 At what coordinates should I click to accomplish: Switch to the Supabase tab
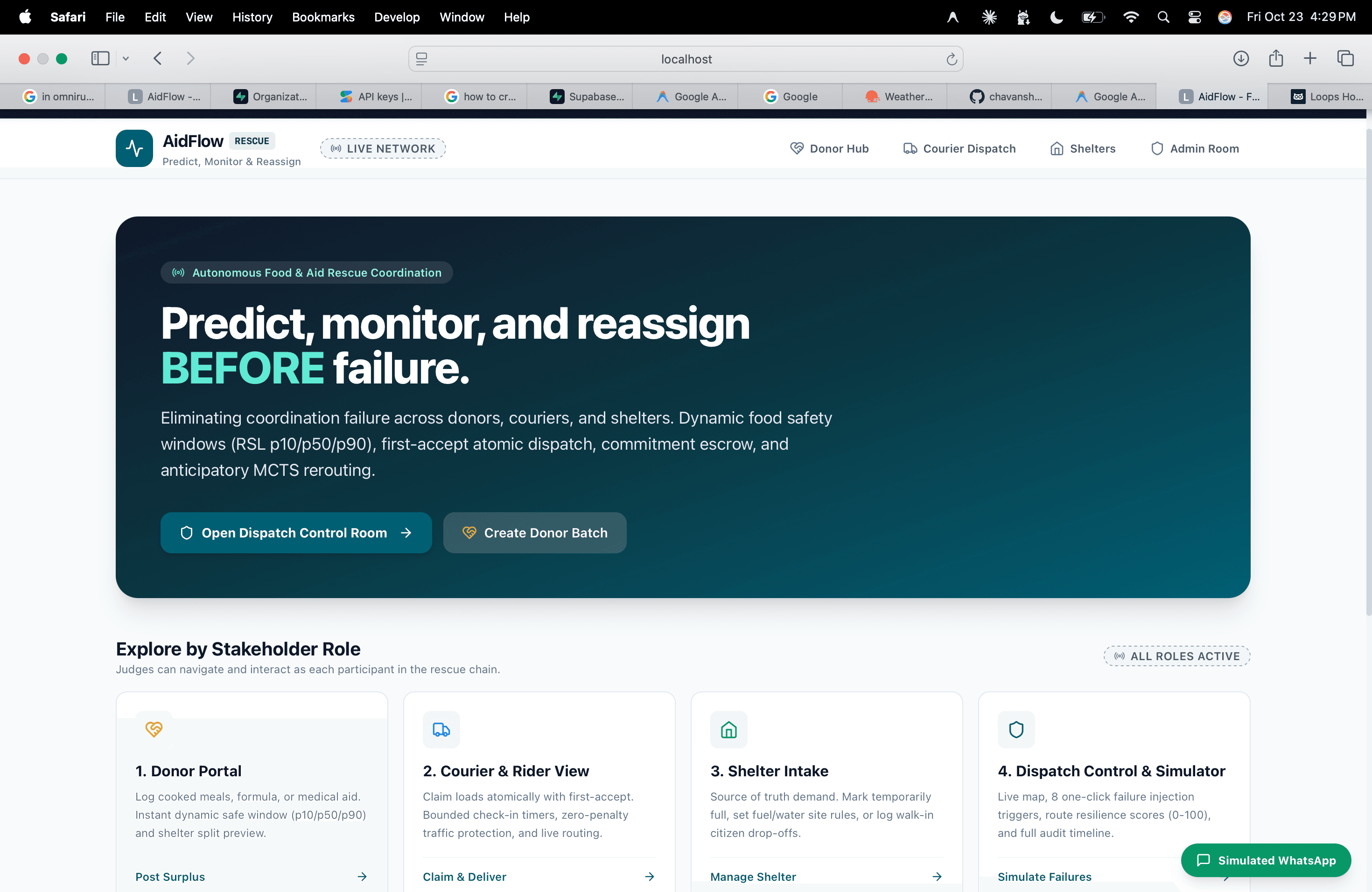click(579, 96)
